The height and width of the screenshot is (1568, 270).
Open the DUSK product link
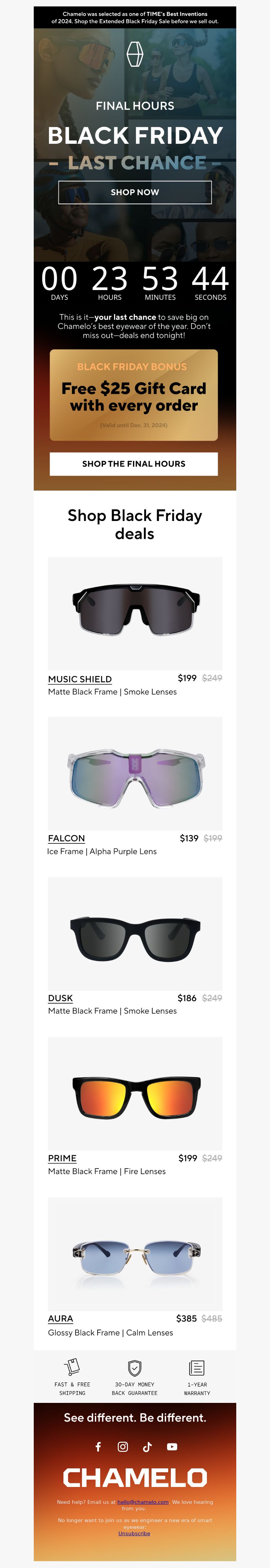[60, 998]
